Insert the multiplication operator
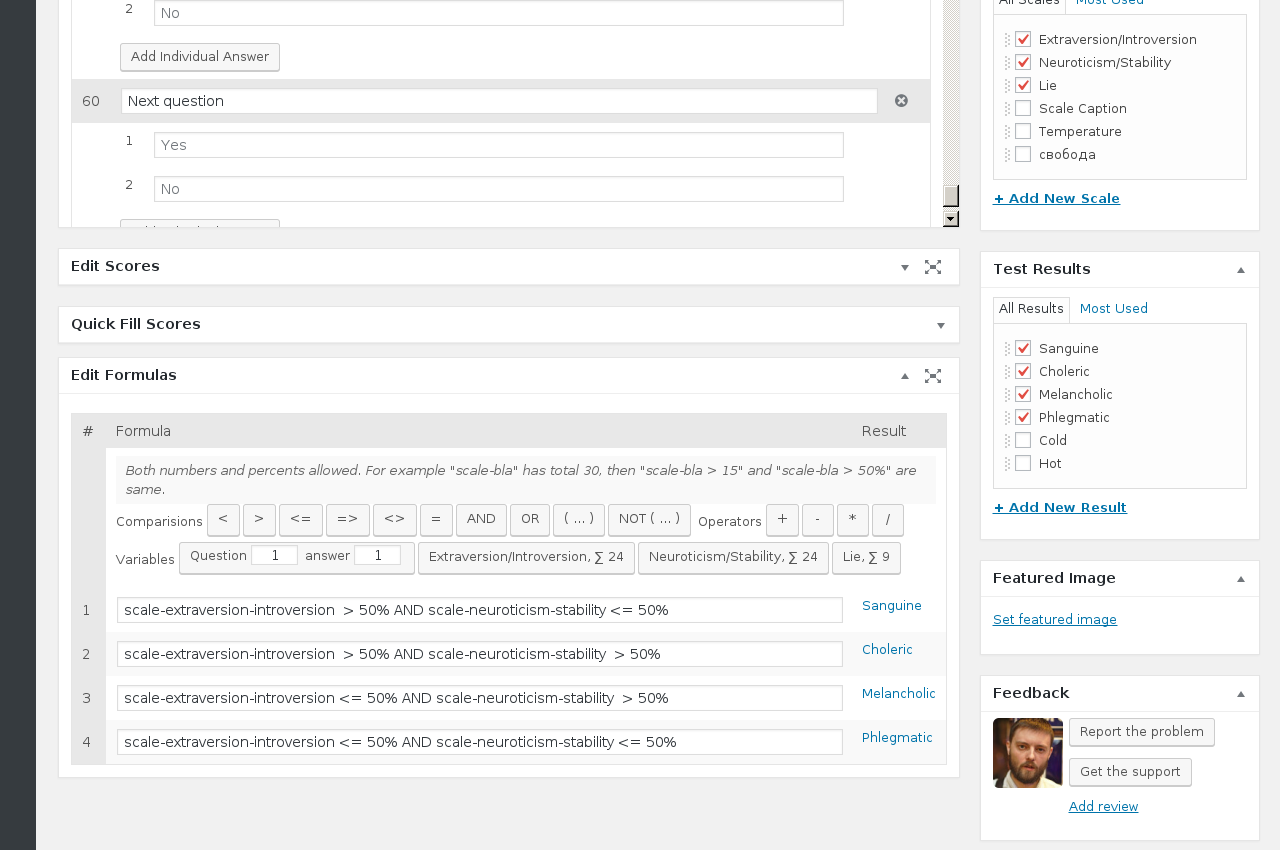Viewport: 1280px width, 850px height. [853, 520]
